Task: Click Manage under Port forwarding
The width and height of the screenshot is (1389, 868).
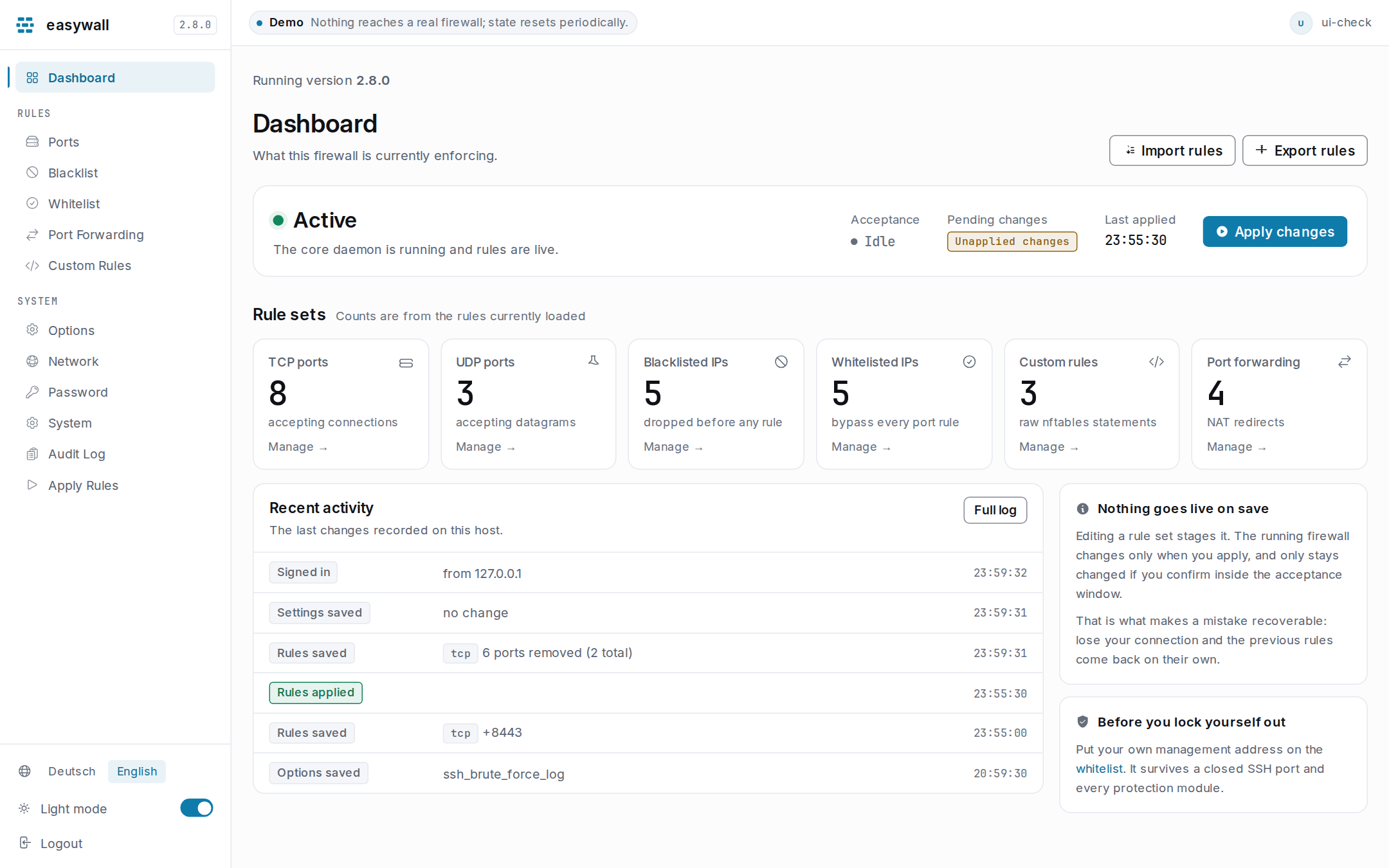Action: point(1237,447)
